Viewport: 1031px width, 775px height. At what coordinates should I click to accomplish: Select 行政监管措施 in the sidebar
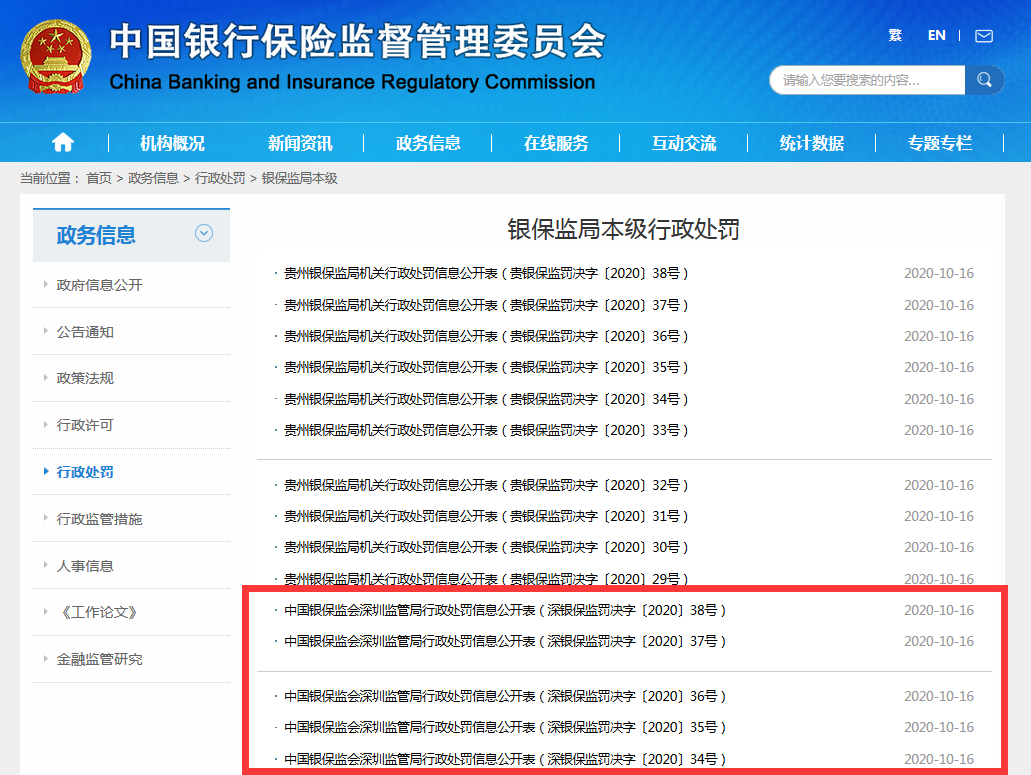pos(99,519)
